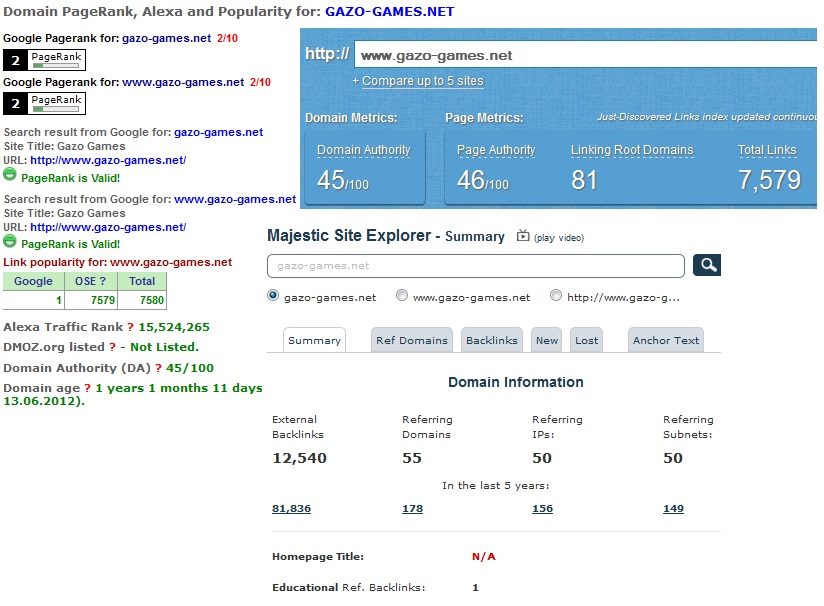Click red question mark beside Domain Authority (DA)
Image resolution: width=824 pixels, height=606 pixels.
click(158, 368)
